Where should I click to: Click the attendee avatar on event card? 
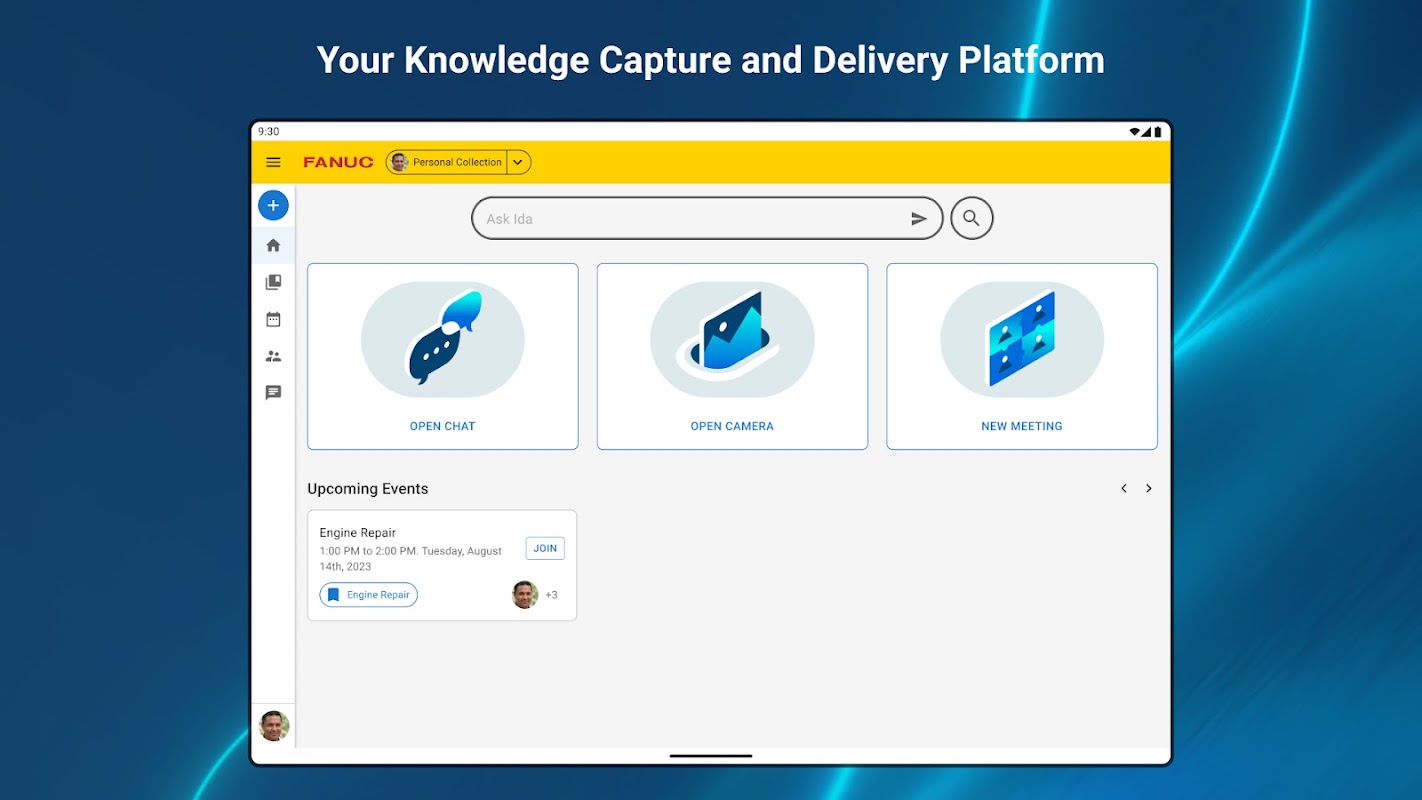[525, 595]
